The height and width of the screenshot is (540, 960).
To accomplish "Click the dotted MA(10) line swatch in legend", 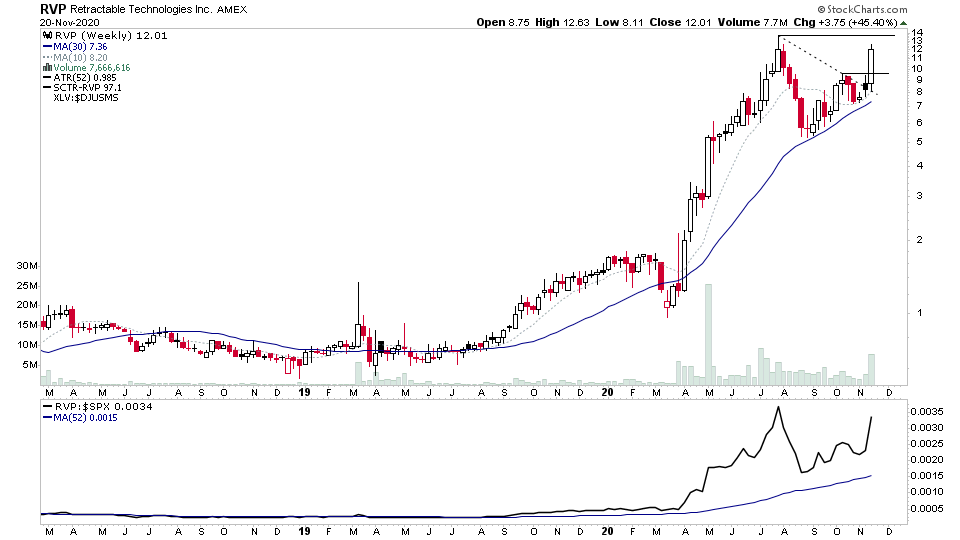I will point(47,58).
